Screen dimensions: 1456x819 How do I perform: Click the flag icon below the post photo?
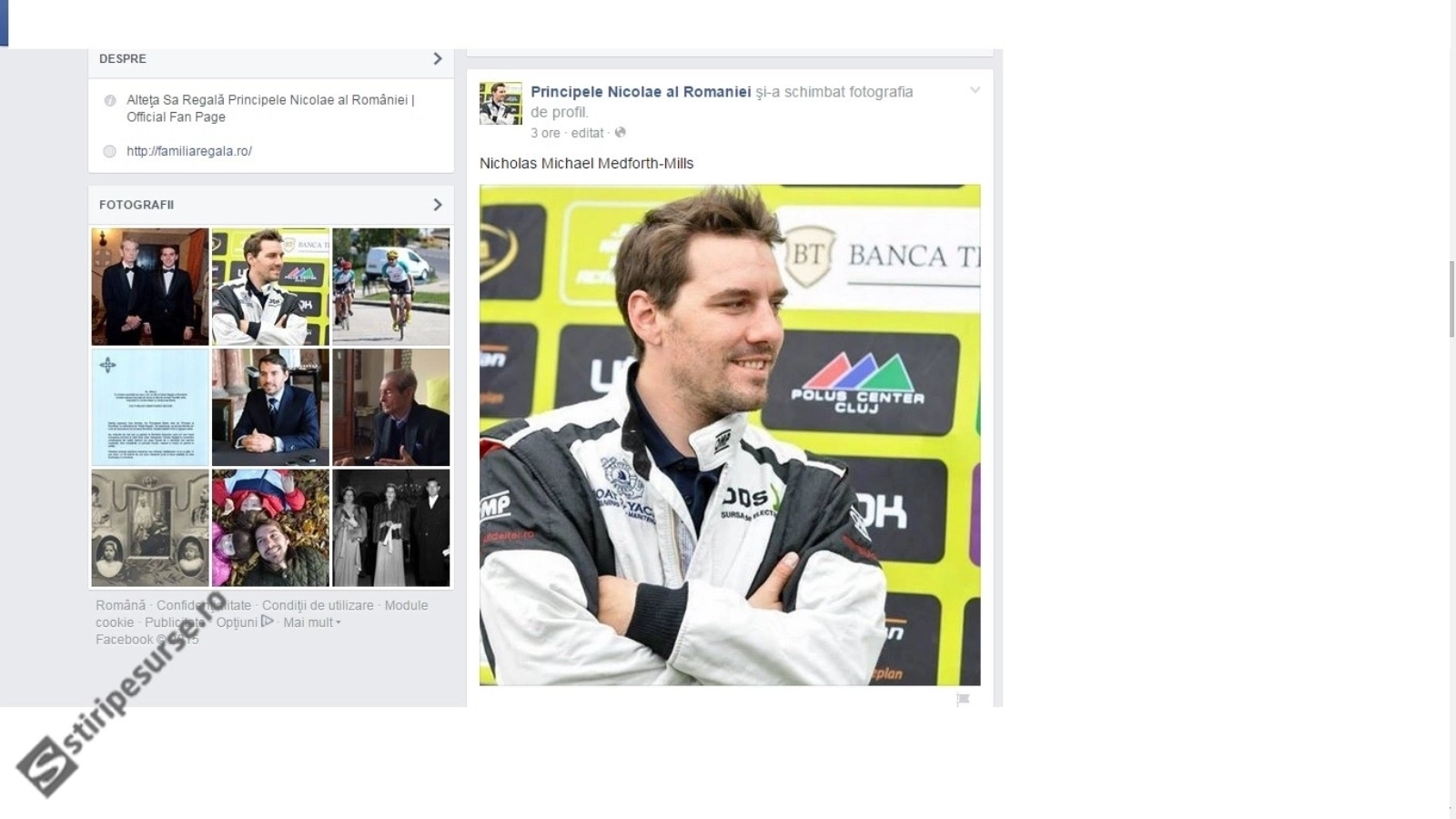coord(963,700)
